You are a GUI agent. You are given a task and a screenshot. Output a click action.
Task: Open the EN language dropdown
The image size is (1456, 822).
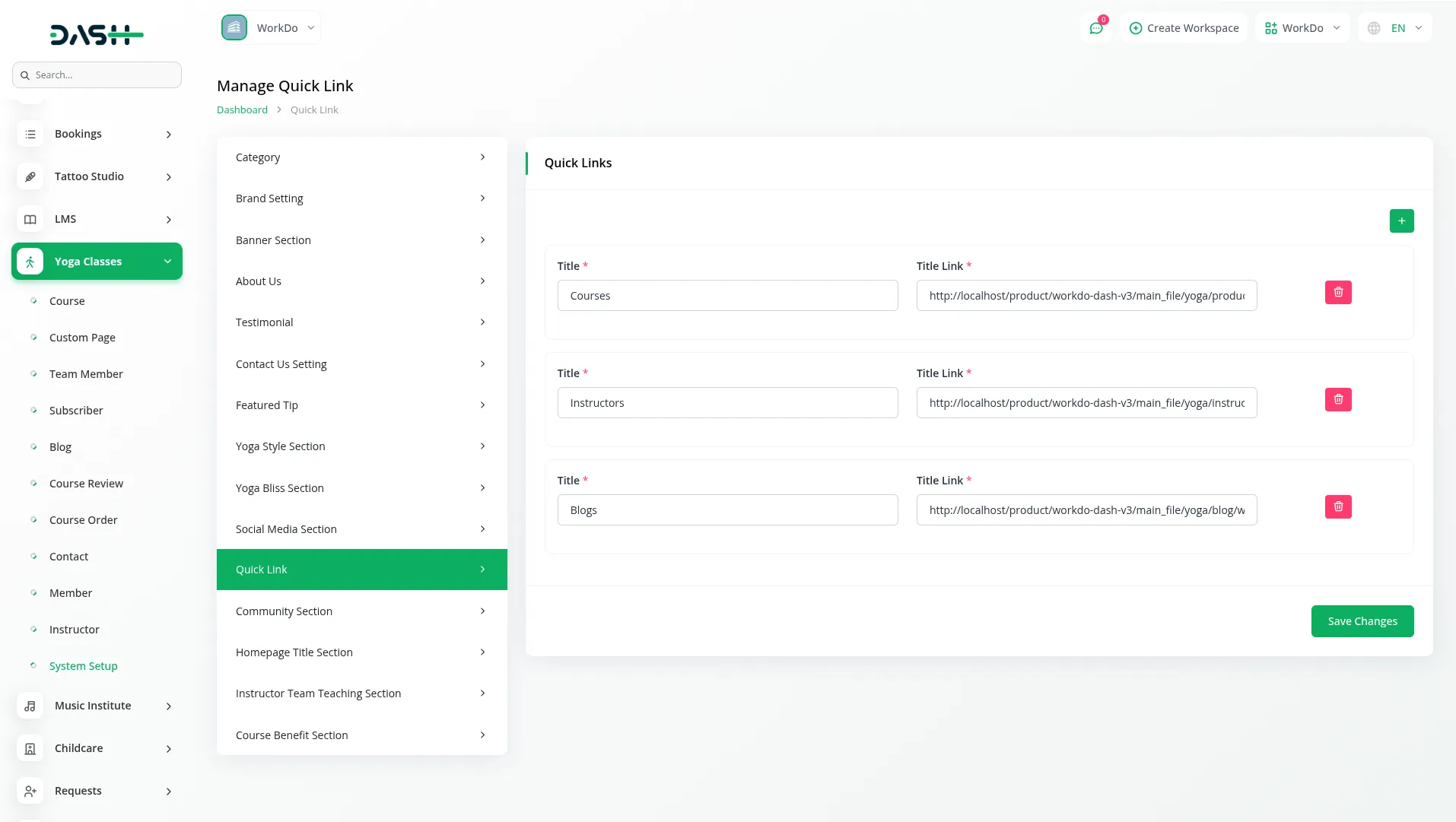click(x=1395, y=28)
